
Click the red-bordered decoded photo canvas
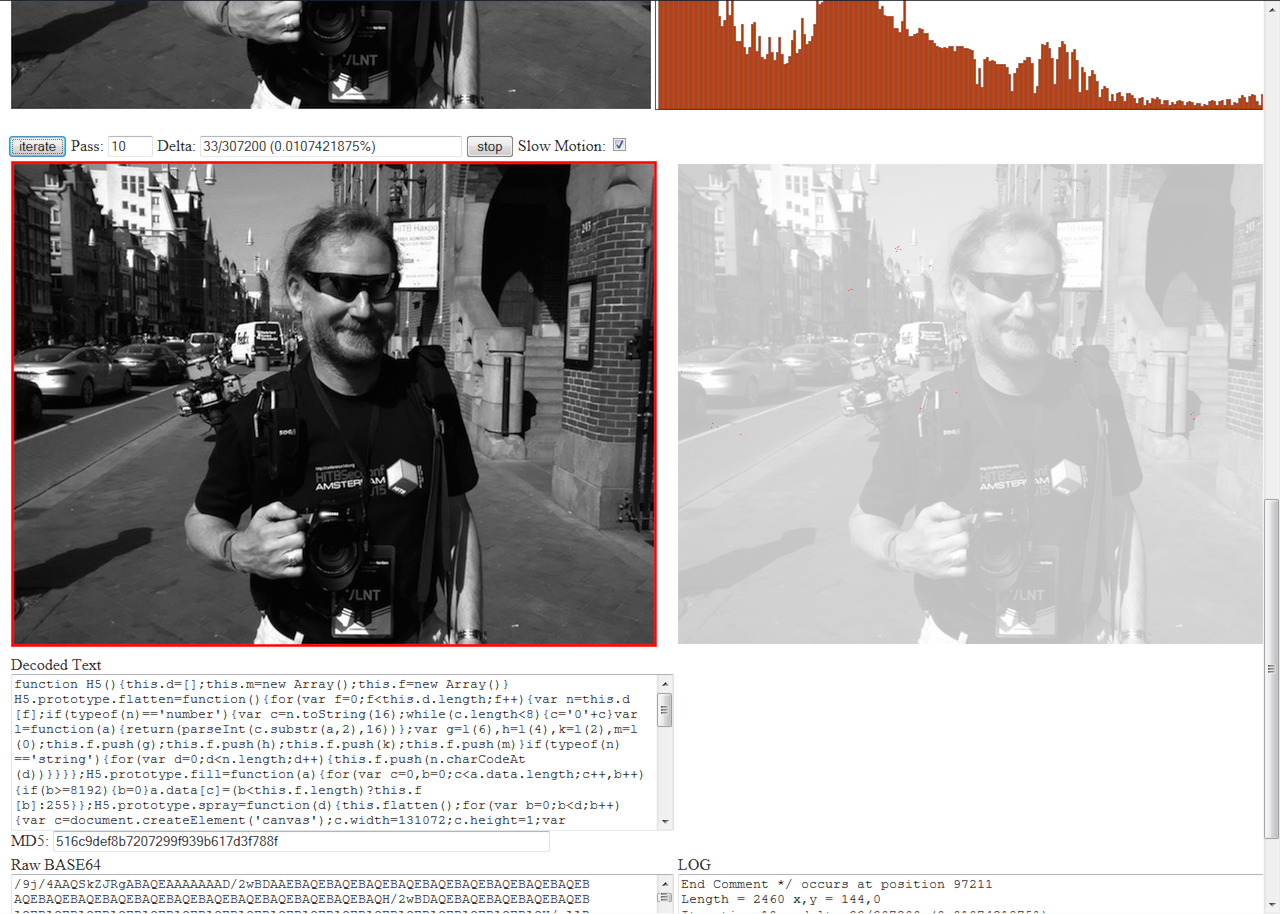point(334,404)
